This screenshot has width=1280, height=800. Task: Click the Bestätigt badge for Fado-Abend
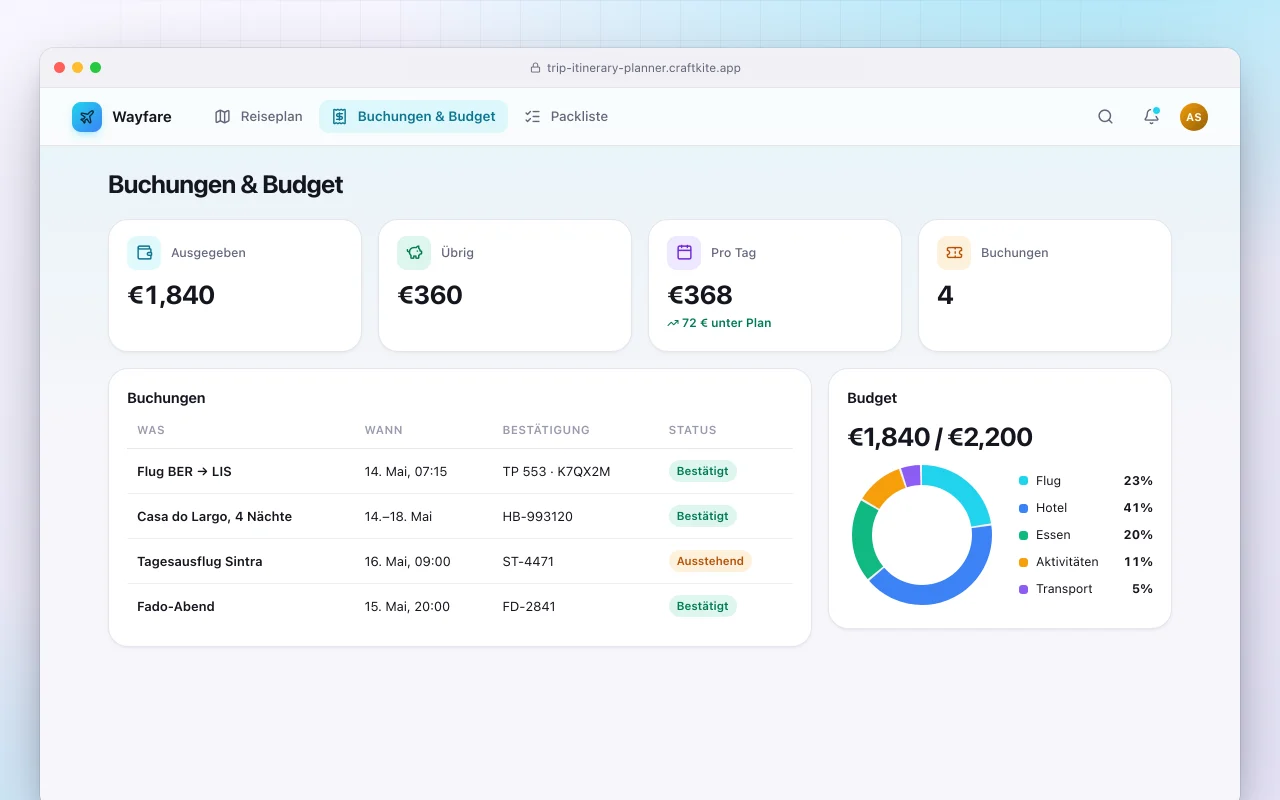(x=703, y=606)
